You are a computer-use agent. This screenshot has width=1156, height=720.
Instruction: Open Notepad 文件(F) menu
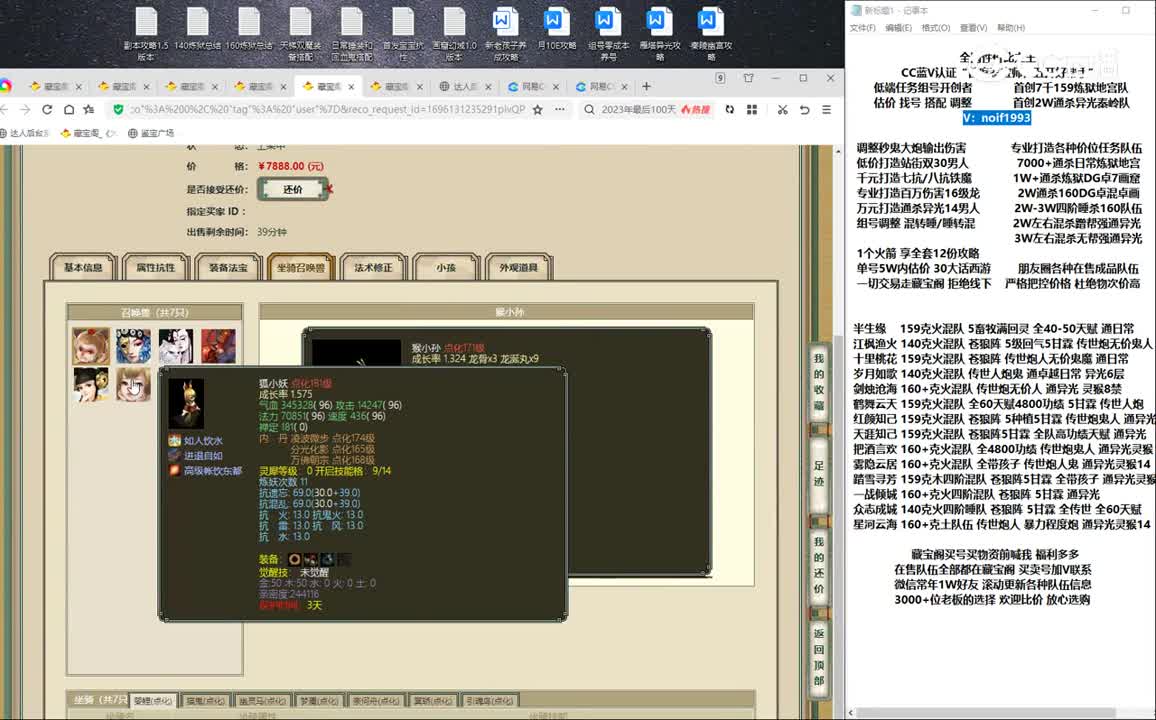click(x=863, y=28)
